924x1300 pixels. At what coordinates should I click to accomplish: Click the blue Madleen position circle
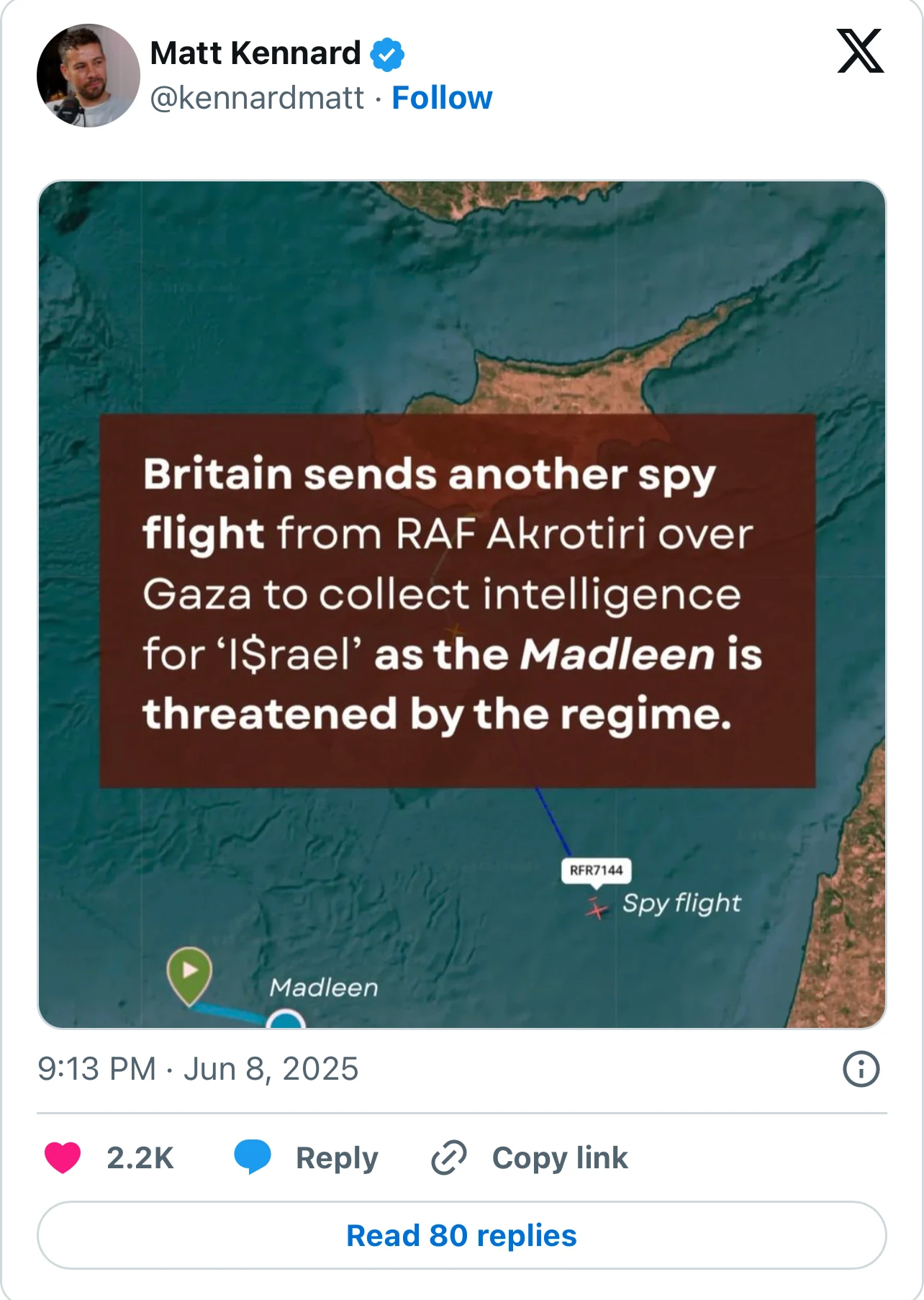286,1019
